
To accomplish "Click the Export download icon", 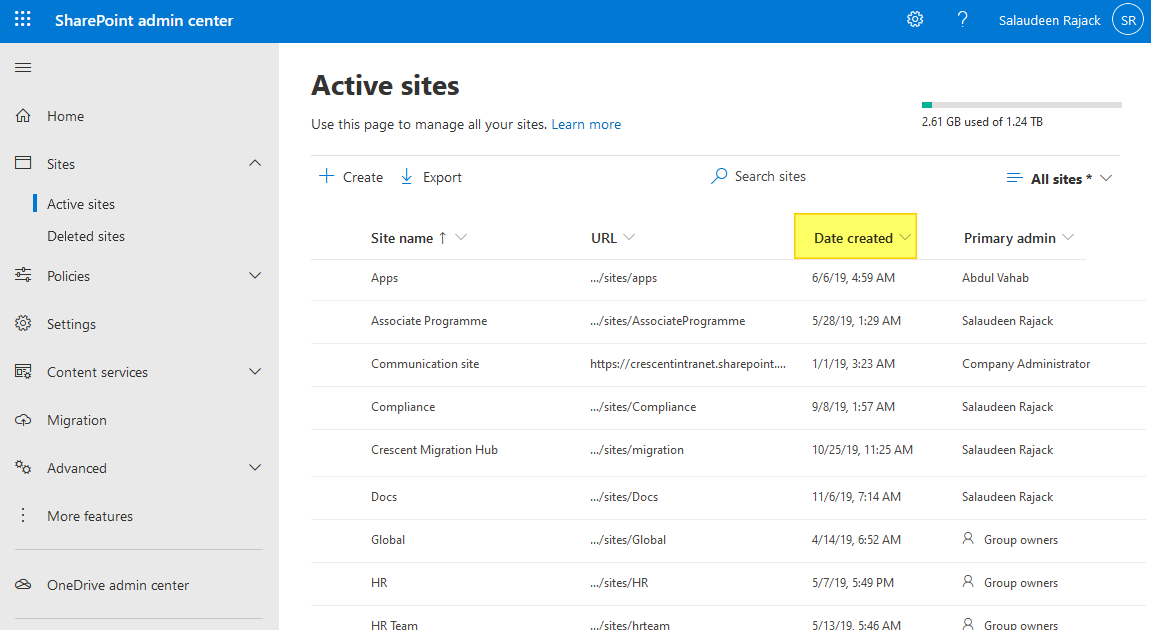I will [406, 176].
